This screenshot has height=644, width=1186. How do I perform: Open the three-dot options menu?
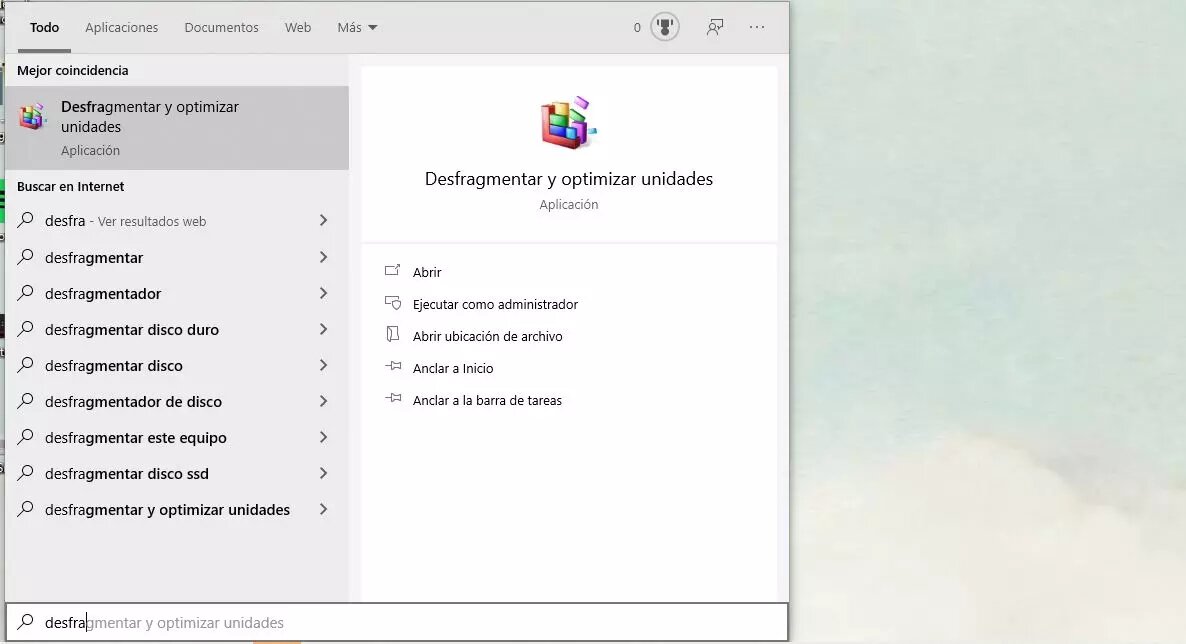(x=757, y=27)
